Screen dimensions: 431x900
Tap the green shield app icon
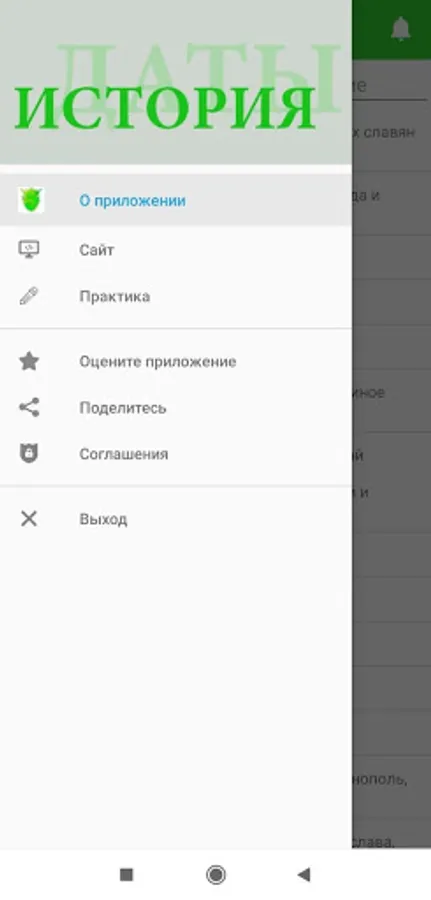click(31, 200)
